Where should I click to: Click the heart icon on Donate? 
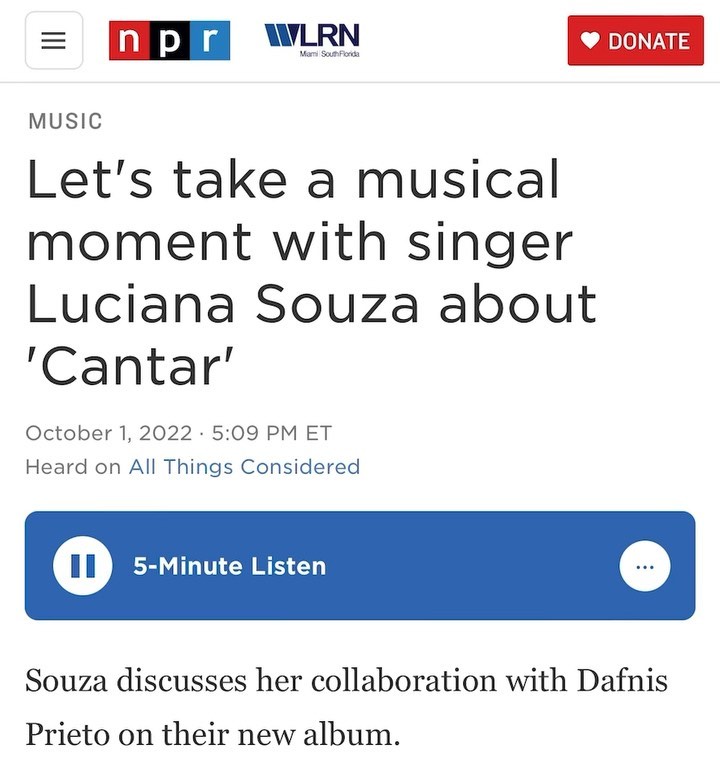[590, 41]
